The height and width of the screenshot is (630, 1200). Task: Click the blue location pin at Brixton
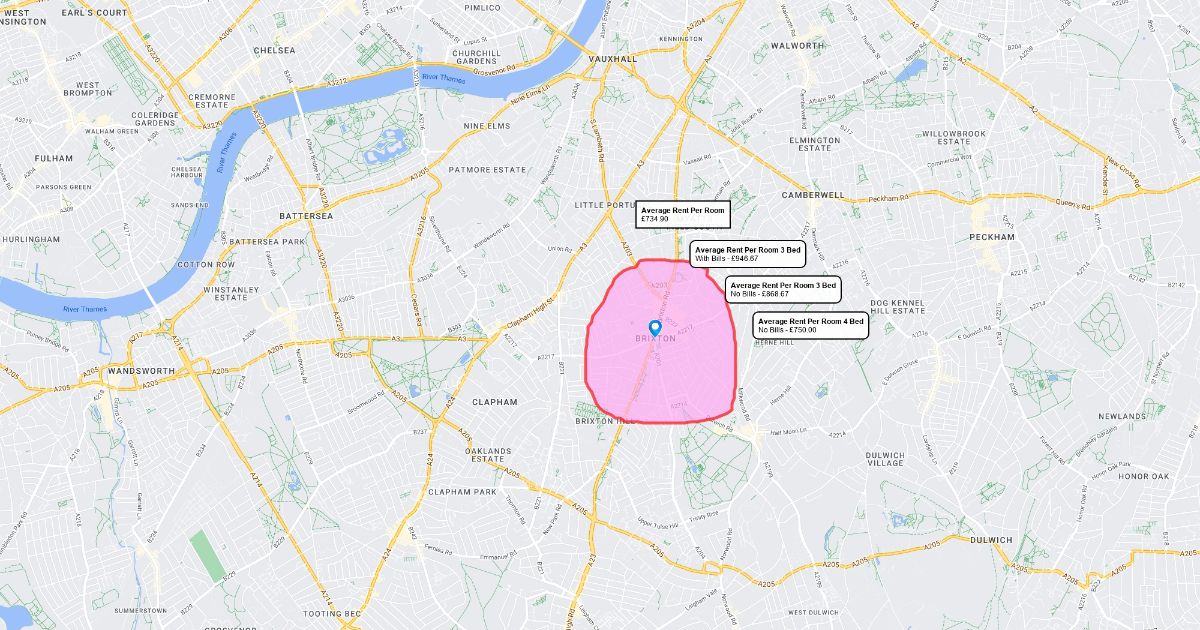click(655, 328)
